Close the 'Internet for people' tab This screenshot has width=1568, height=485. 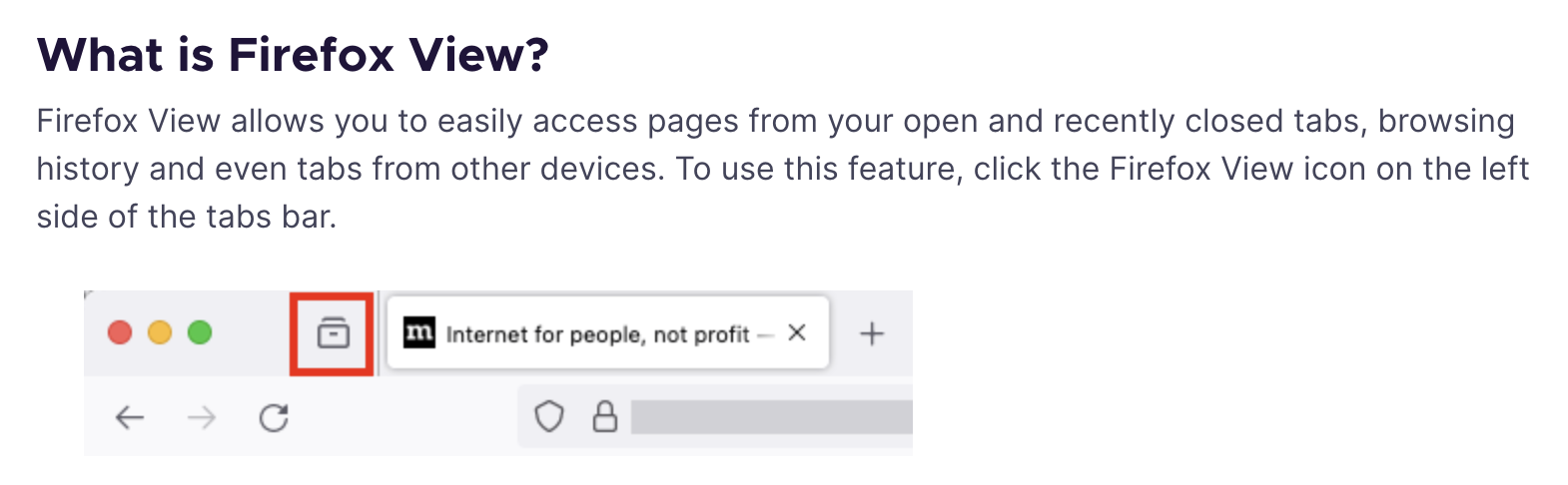click(796, 332)
